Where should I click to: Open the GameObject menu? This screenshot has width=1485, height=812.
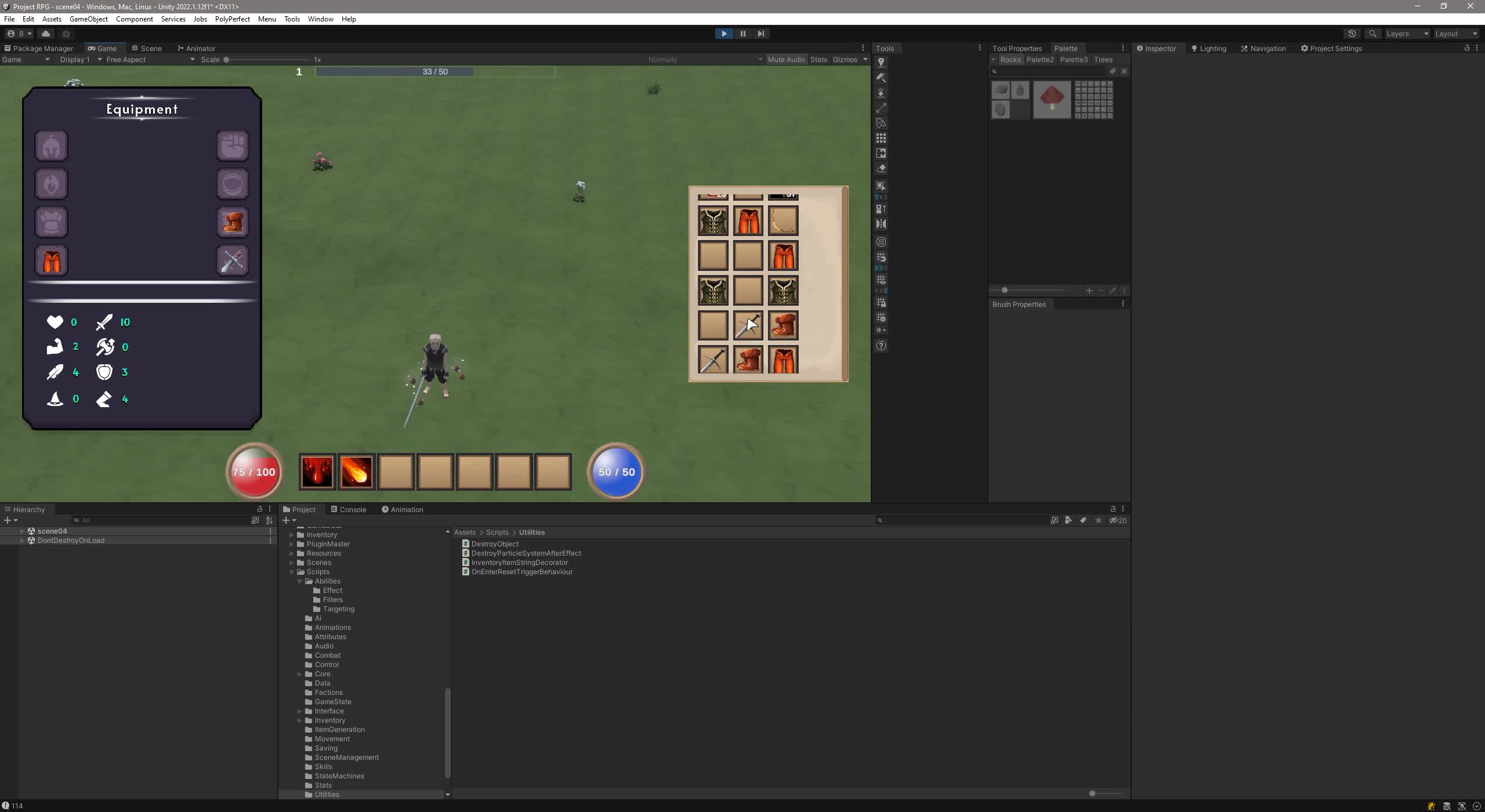click(x=88, y=19)
